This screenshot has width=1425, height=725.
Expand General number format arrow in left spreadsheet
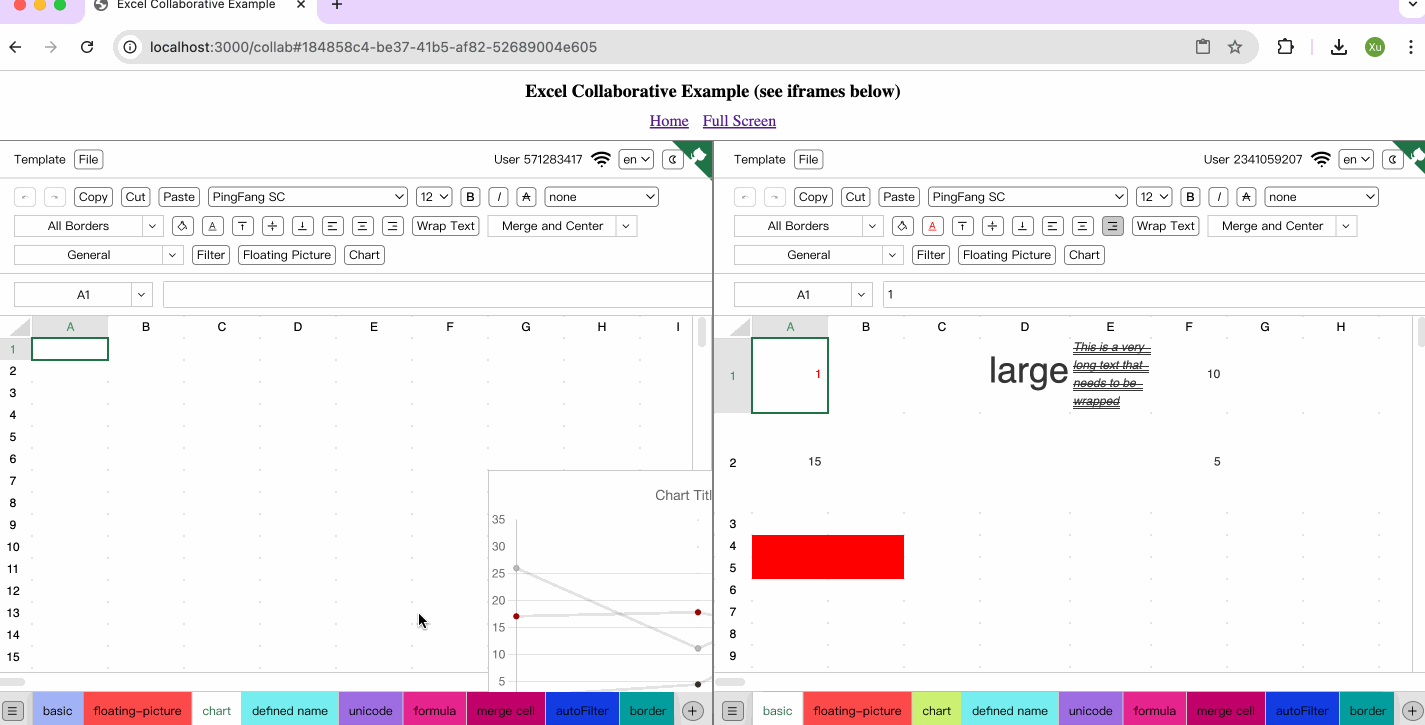173,255
